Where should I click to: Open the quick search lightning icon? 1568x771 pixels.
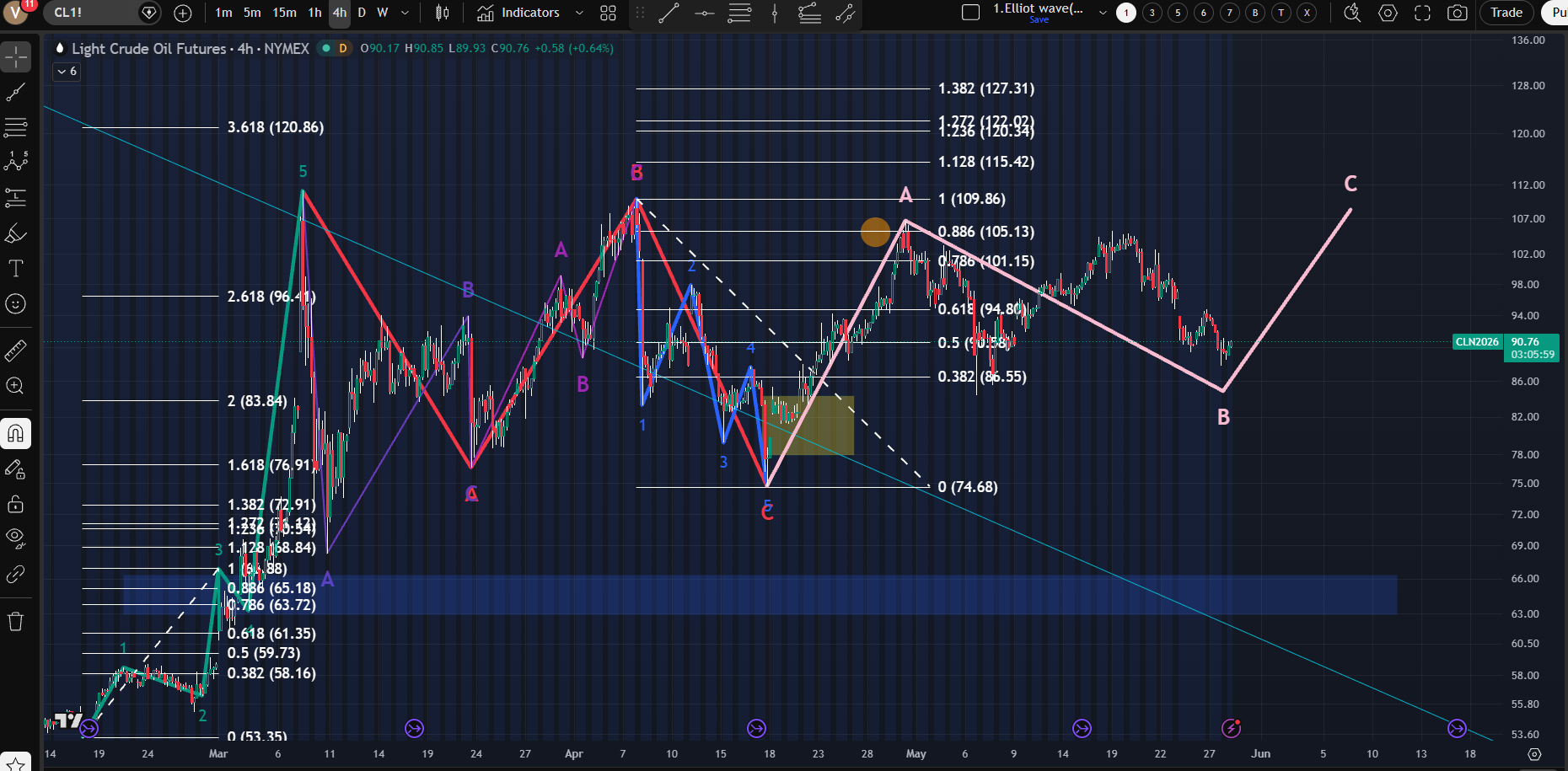(x=1352, y=13)
